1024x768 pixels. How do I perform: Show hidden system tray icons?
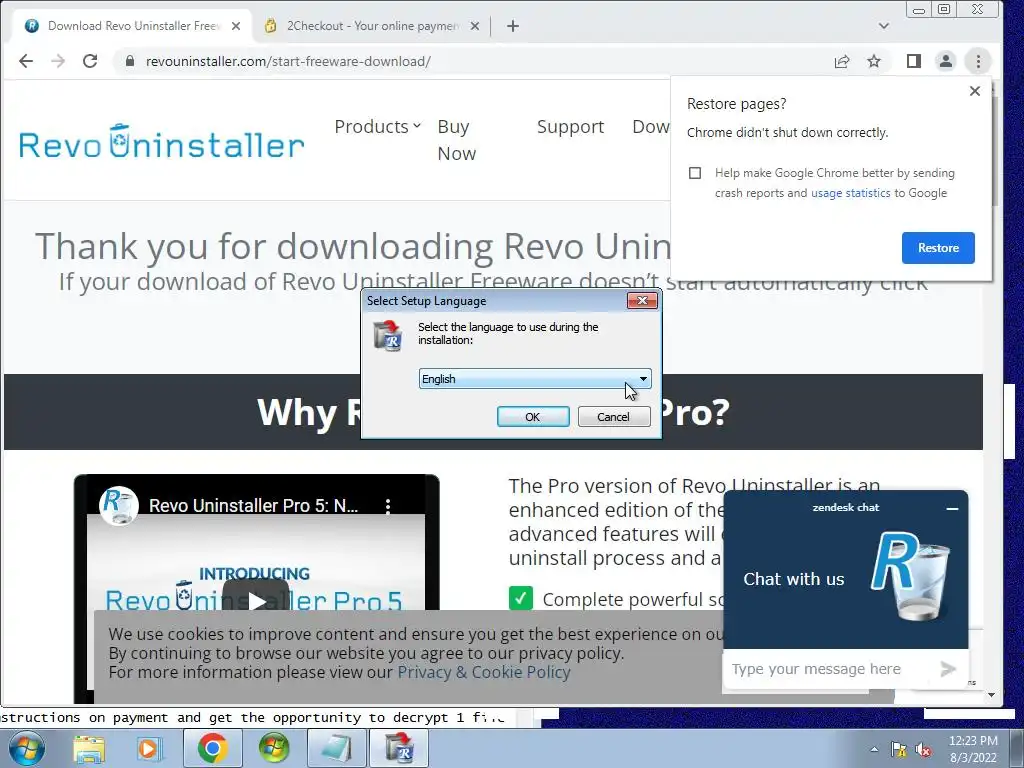(x=874, y=749)
